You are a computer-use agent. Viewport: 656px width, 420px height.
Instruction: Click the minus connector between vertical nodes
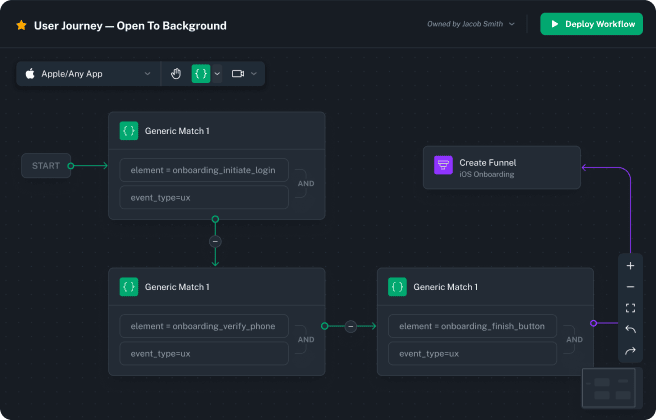point(215,242)
